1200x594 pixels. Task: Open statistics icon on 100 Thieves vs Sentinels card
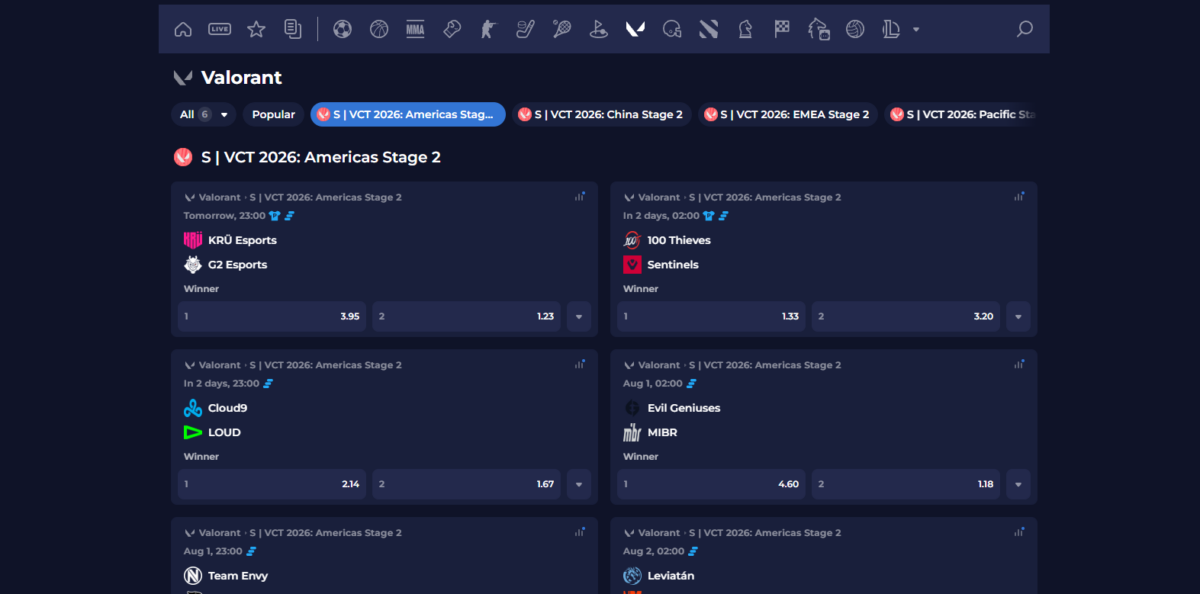[1019, 196]
